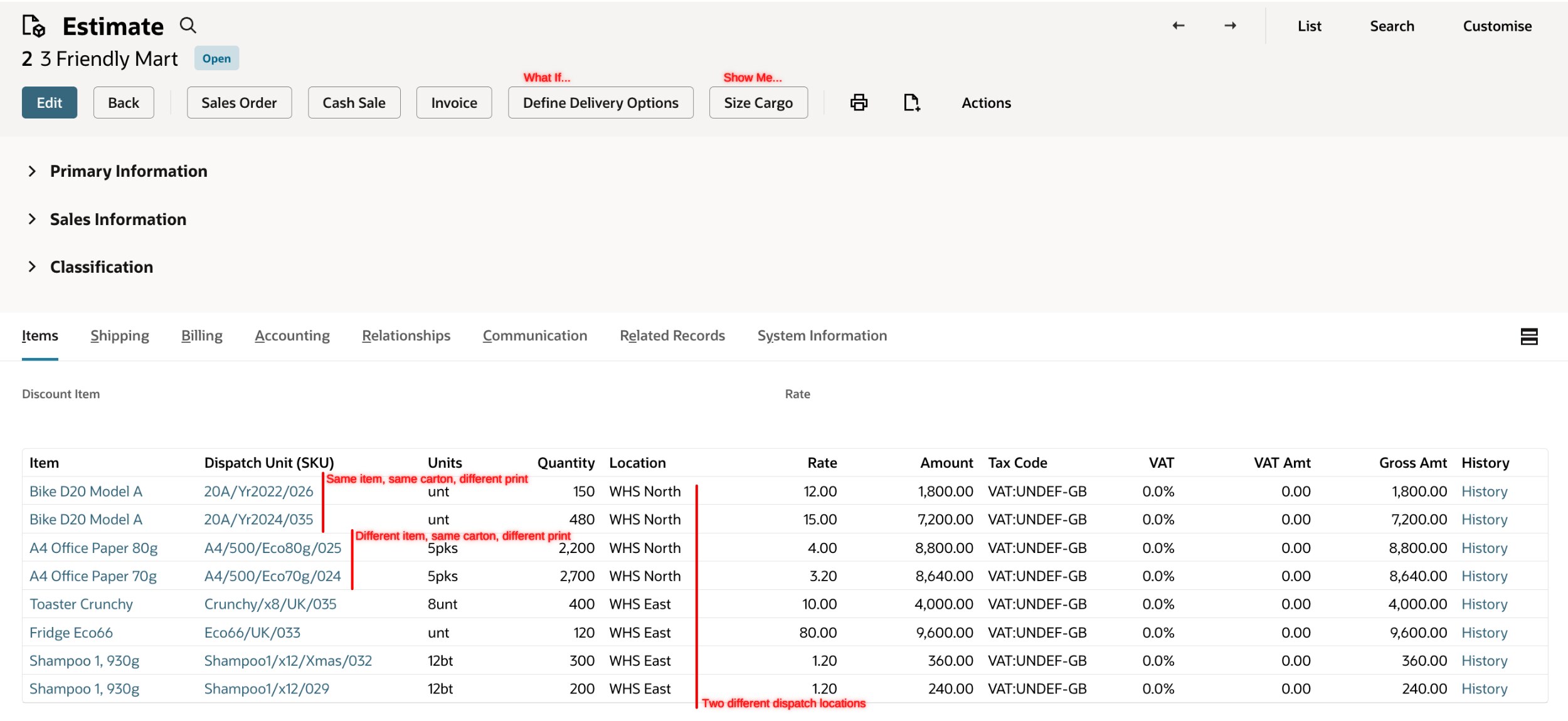Screen dimensions: 1568x721
Task: Click the search magnifier next to Estimate
Action: [x=188, y=26]
